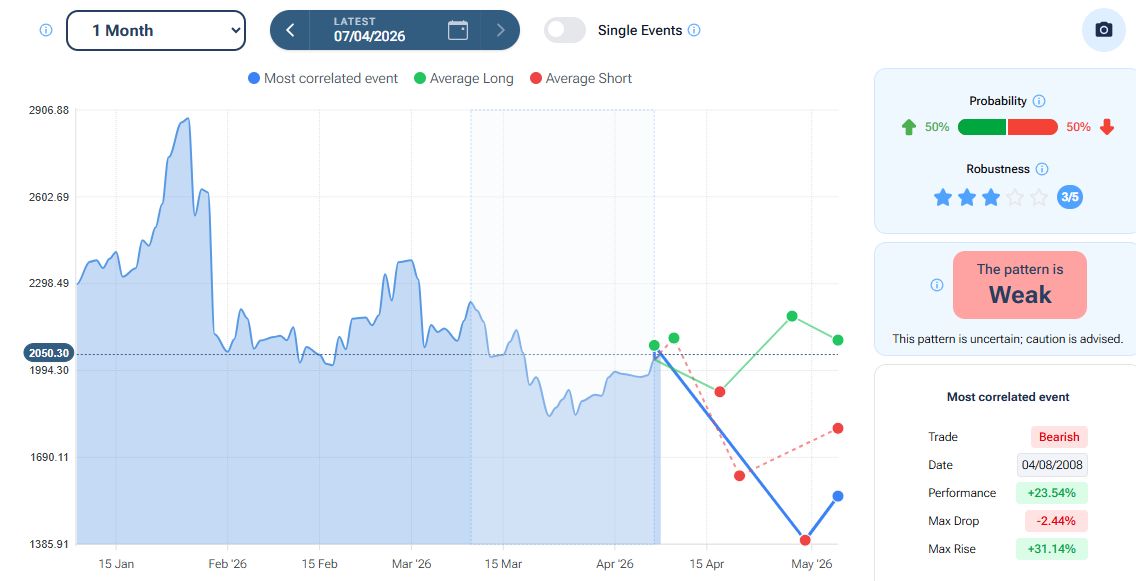Click info icon next to Single Events
Screen dimensions: 1136x581
pos(695,30)
